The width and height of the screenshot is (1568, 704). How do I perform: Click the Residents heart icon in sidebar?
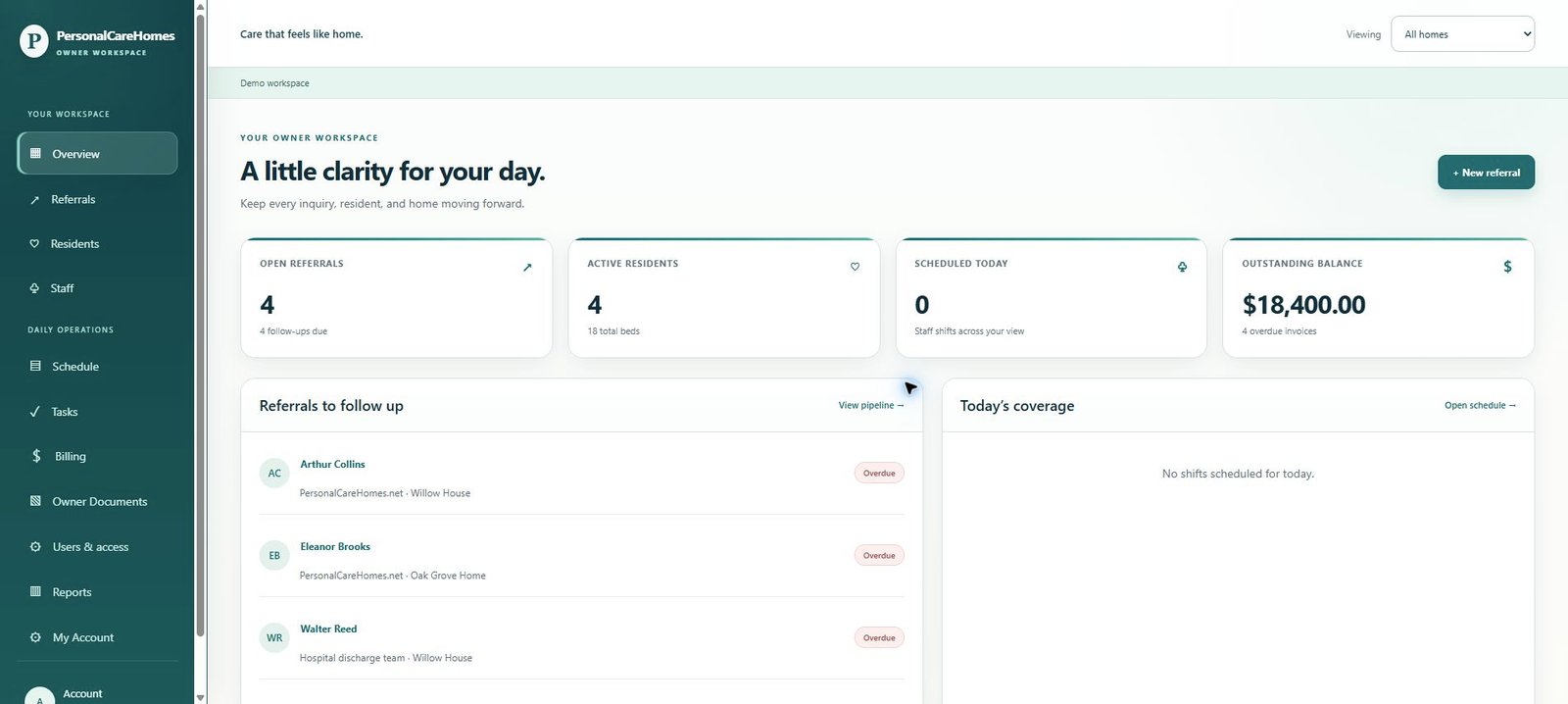pos(34,244)
